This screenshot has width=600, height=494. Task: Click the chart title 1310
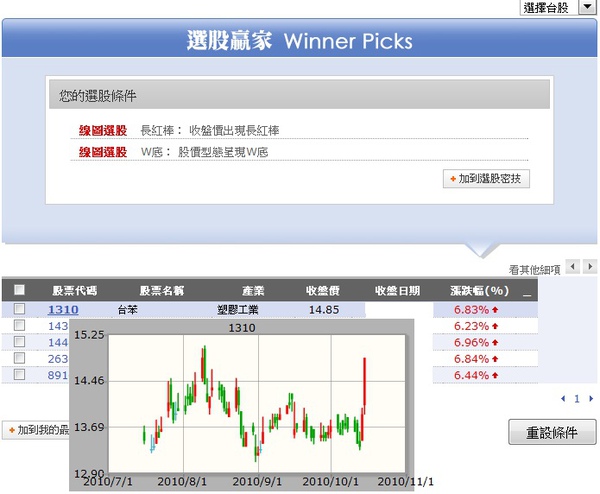pyautogui.click(x=242, y=328)
